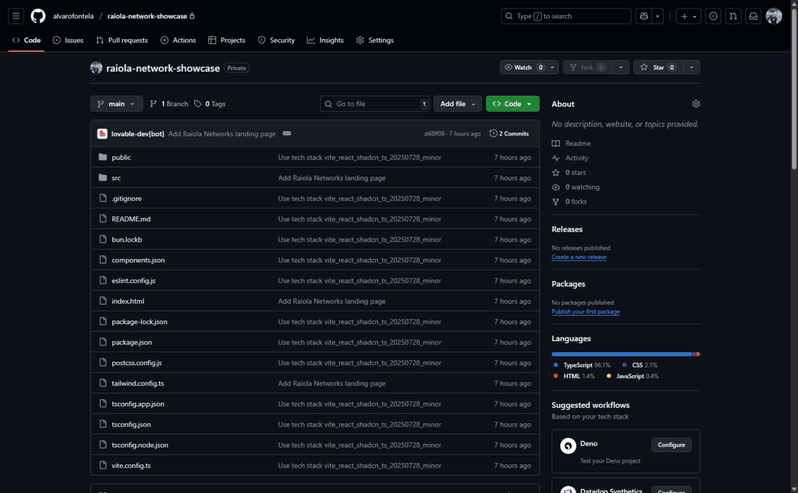This screenshot has width=798, height=493.
Task: Click the stars icon in About
Action: 556,172
